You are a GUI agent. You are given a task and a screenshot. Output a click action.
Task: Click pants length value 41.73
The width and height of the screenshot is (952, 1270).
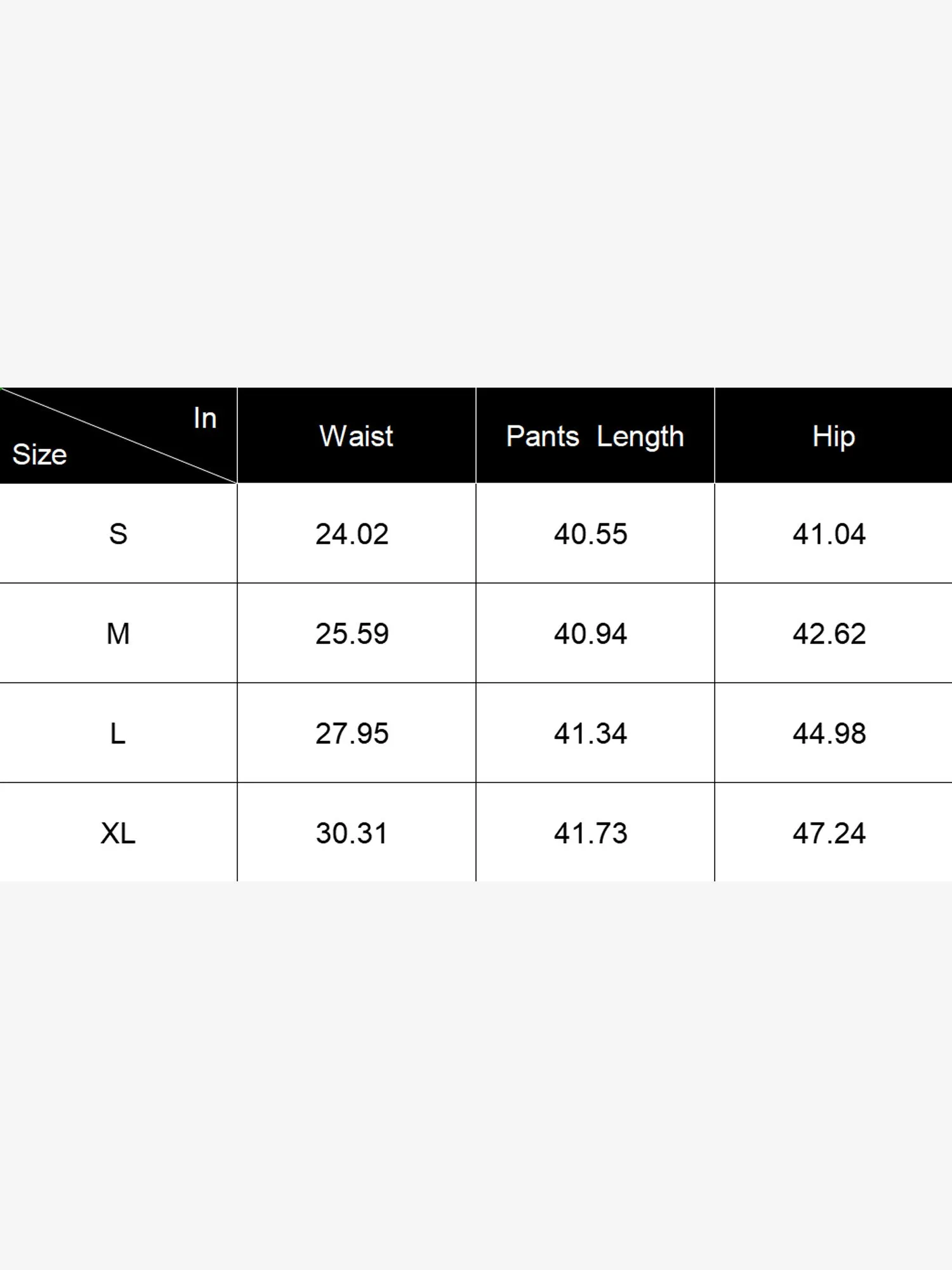pos(590,833)
